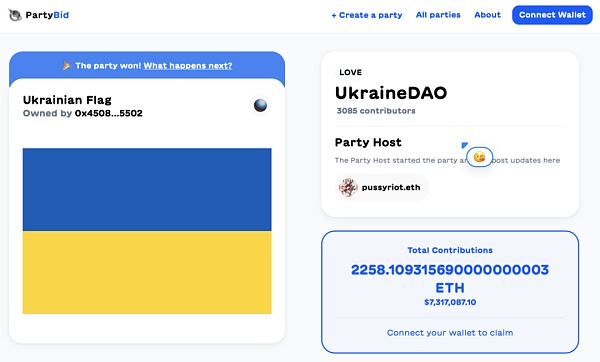Image resolution: width=600 pixels, height=362 pixels.
Task: Click the Ukrainian flag NFT image
Action: [147, 231]
